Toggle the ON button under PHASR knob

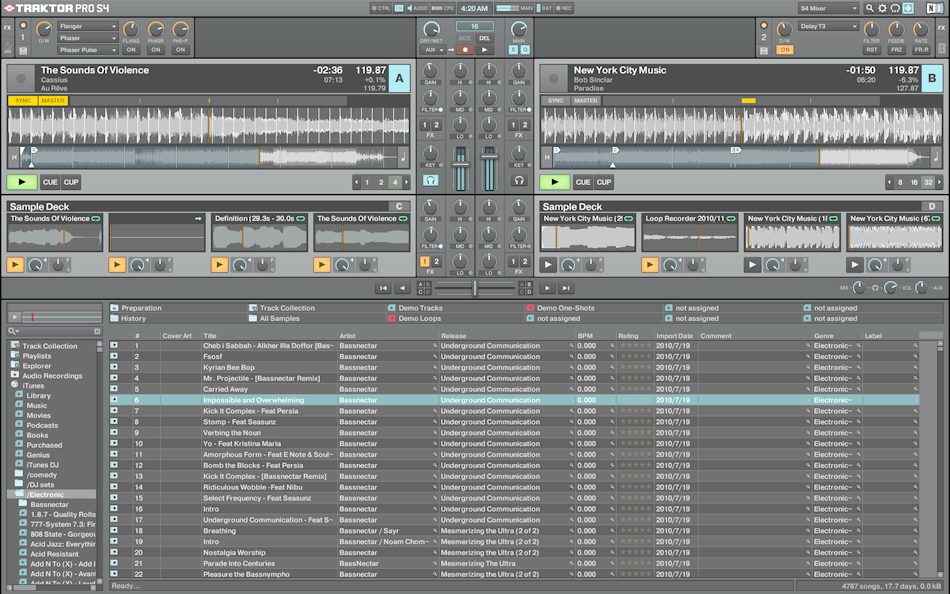click(156, 50)
